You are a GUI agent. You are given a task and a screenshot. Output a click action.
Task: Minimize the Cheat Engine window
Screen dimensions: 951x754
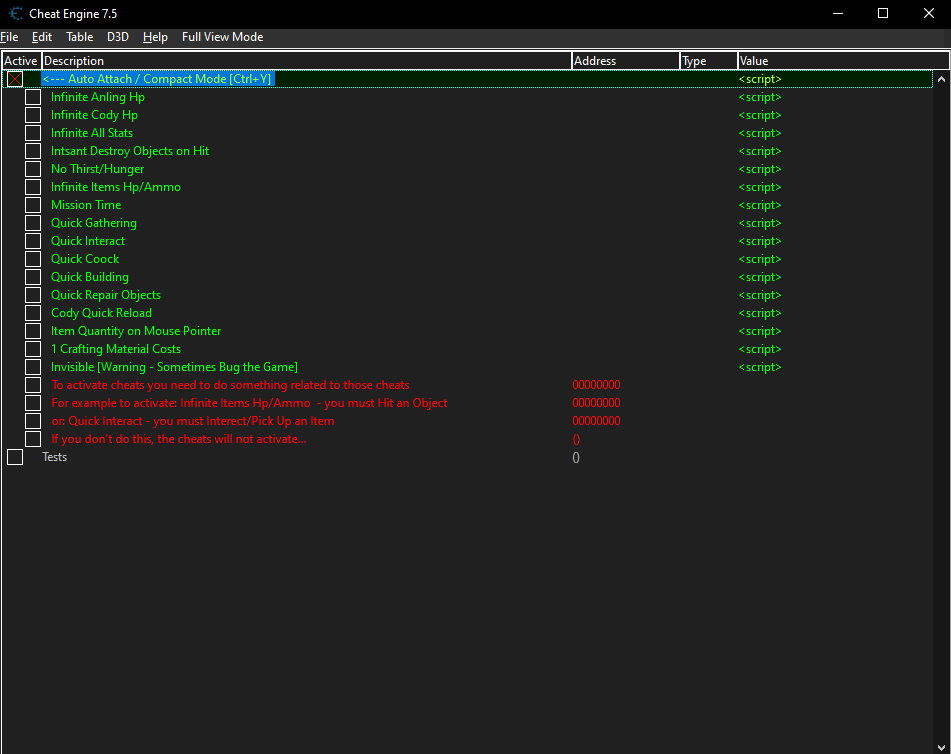click(x=838, y=13)
